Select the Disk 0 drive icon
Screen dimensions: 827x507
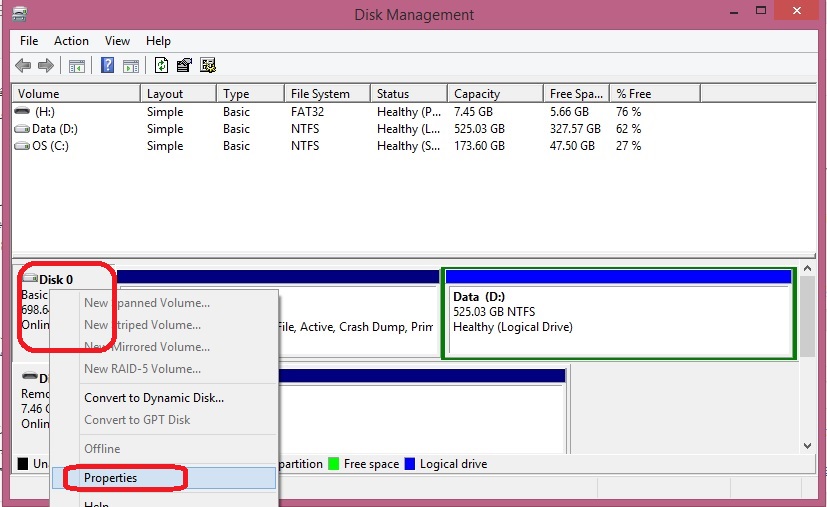[29, 280]
